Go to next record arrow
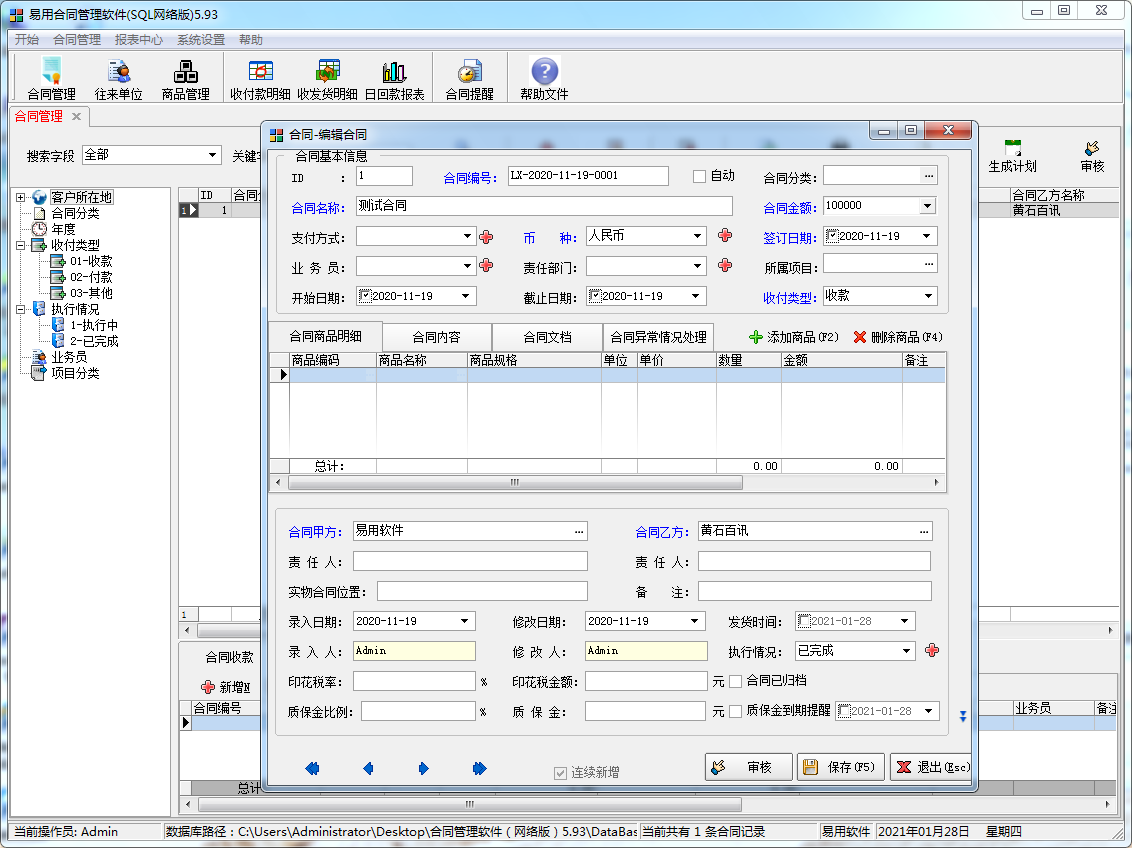Viewport: 1132px width, 848px height. pos(424,769)
